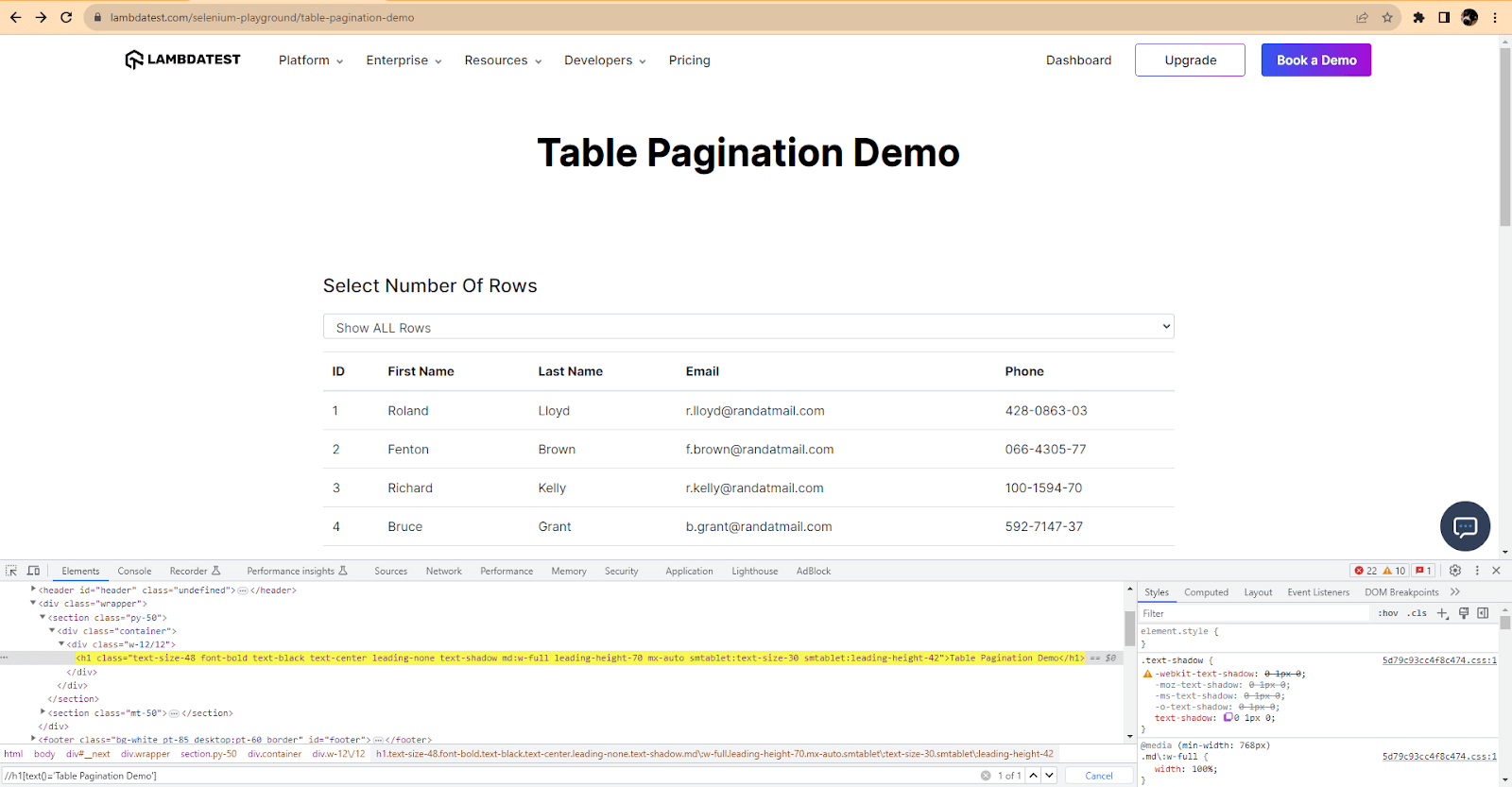Toggle the computed styles sidebar pane icon

1483,613
